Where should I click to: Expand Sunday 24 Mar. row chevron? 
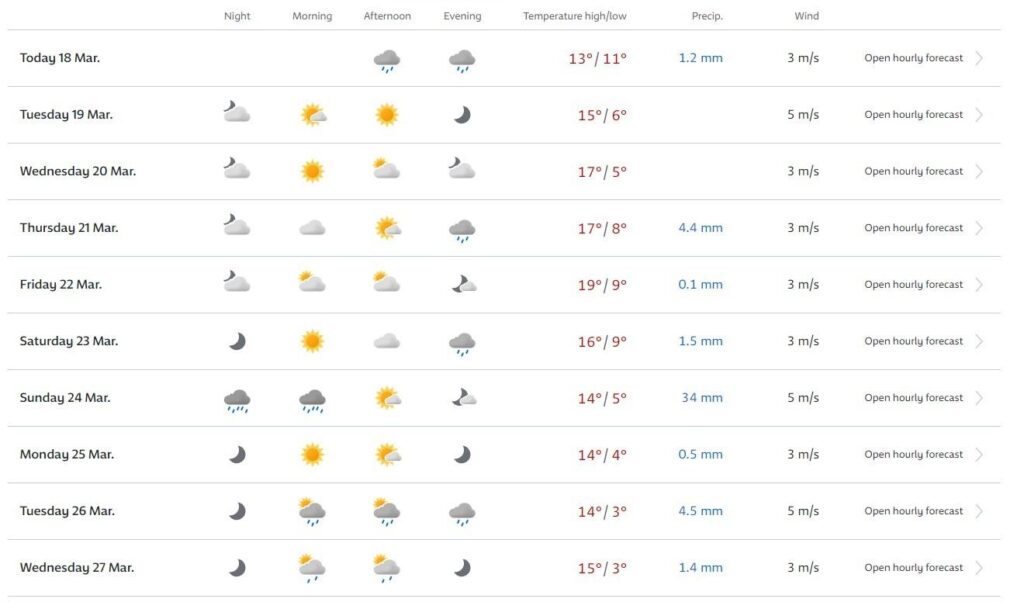pyautogui.click(x=979, y=398)
